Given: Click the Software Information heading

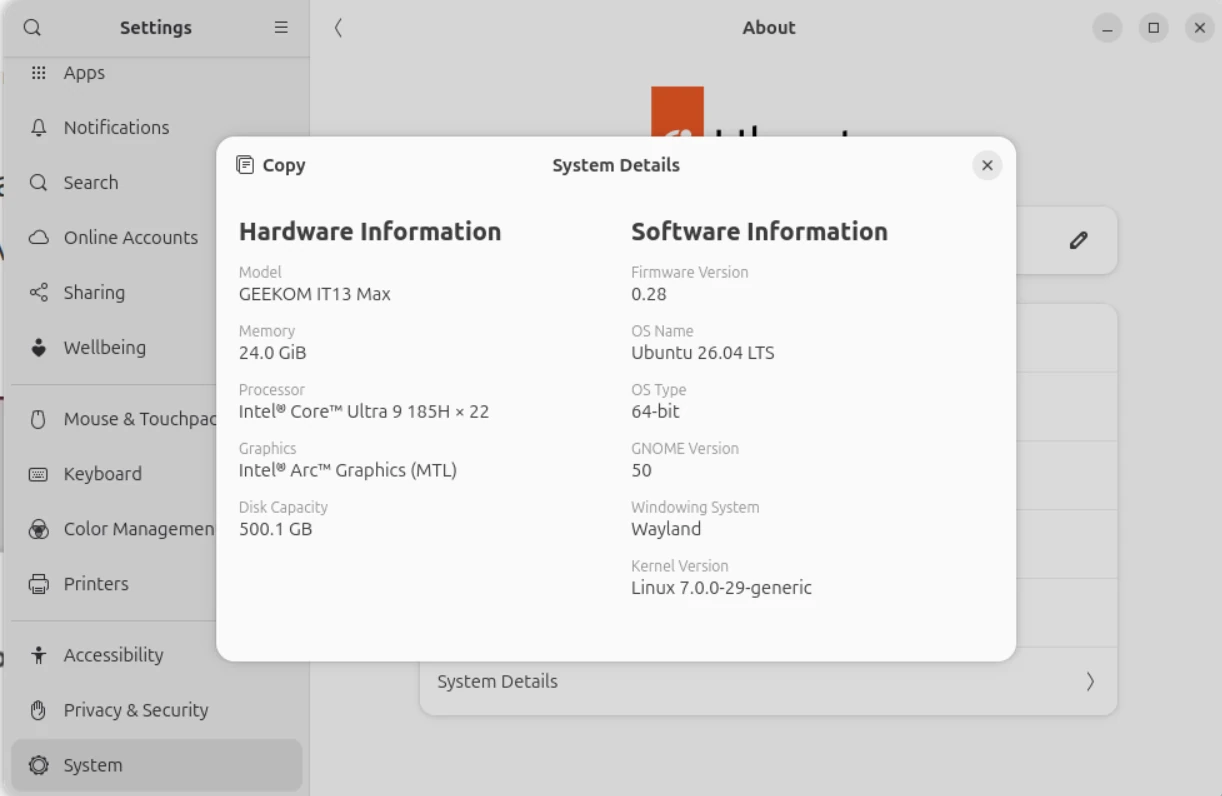Looking at the screenshot, I should pos(759,231).
